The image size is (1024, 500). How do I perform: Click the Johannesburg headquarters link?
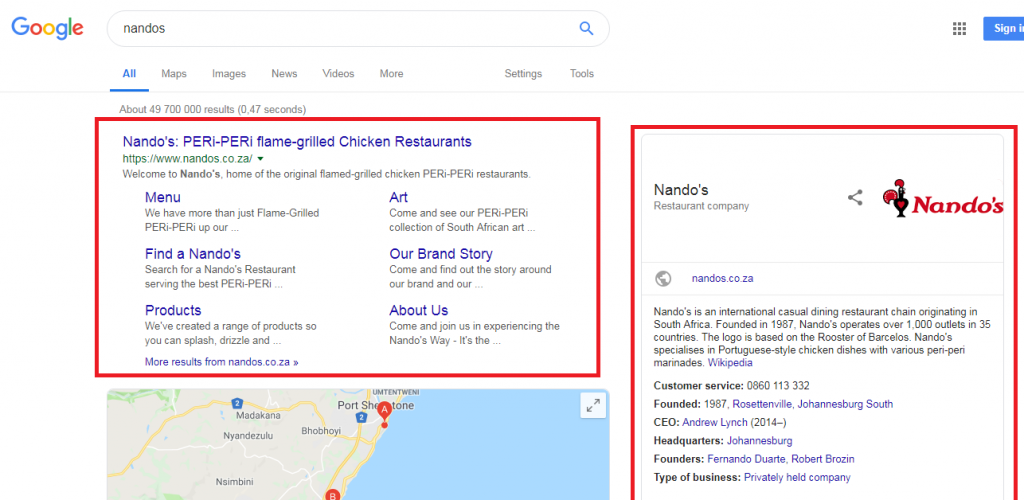[760, 441]
